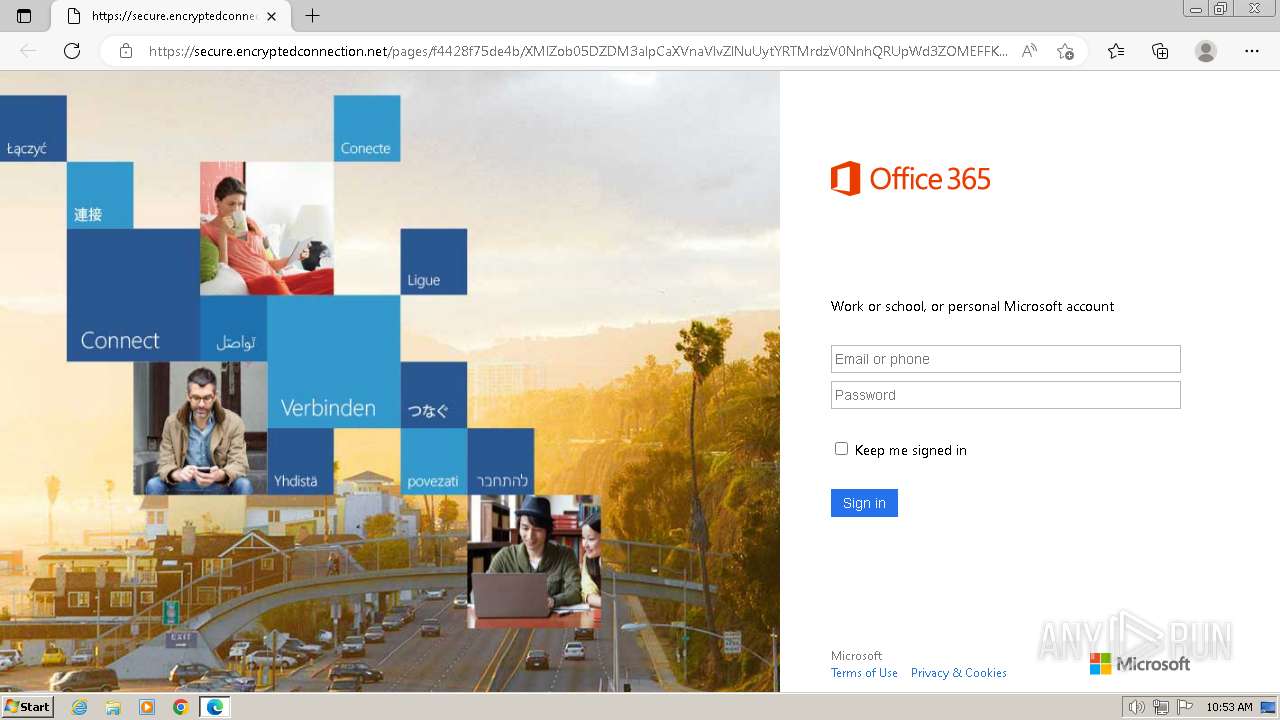Click the Łączyć tile
Viewport: 1280px width, 720px height.
[x=33, y=128]
